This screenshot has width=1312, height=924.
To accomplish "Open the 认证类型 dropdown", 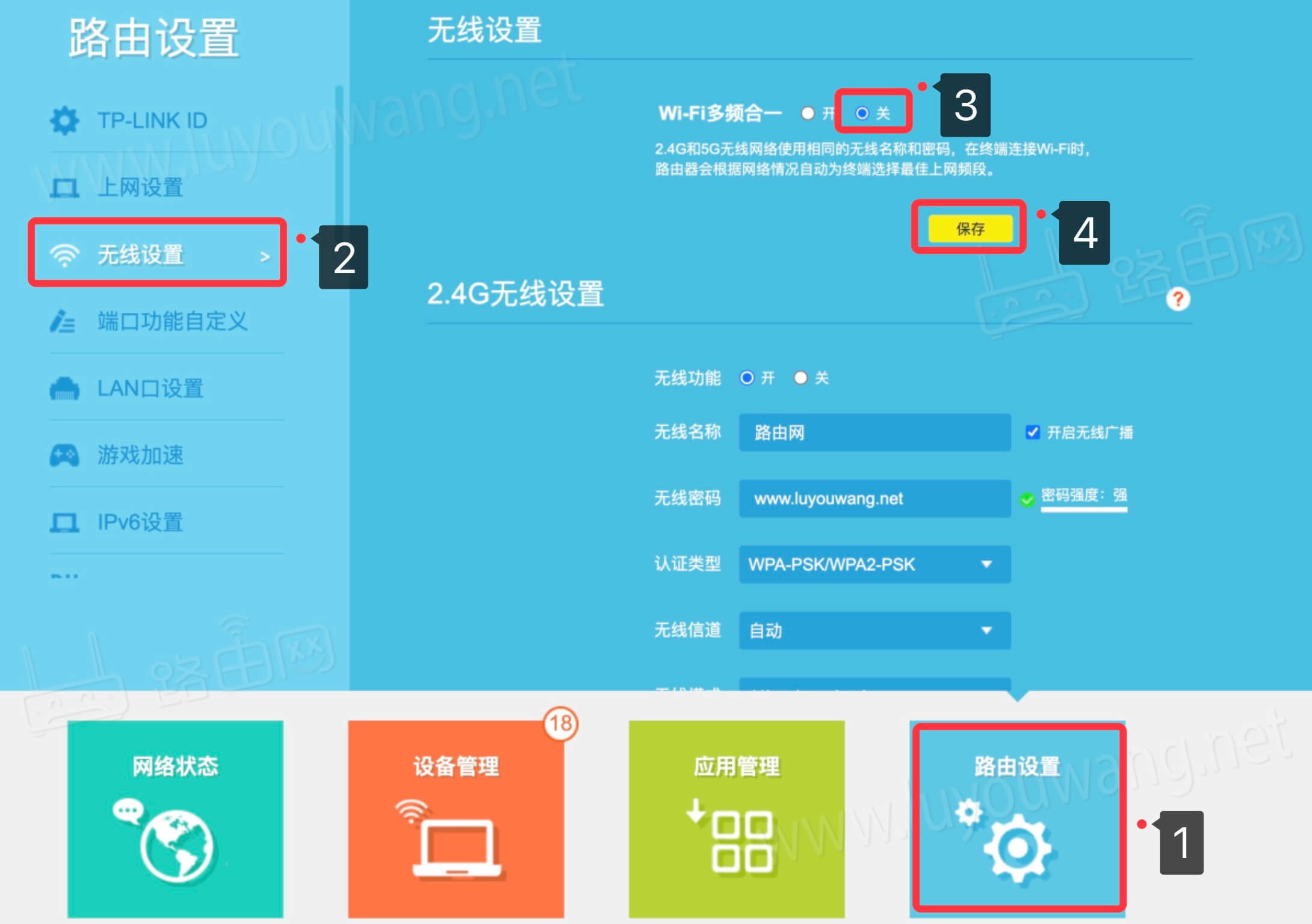I will 874,565.
